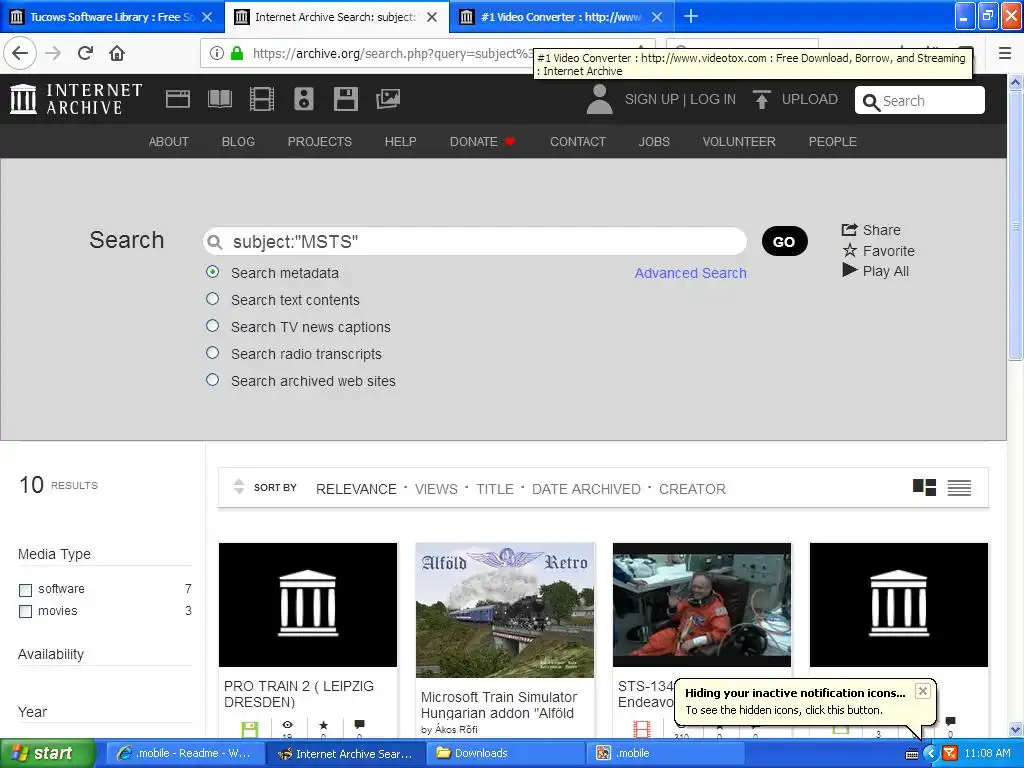1024x768 pixels.
Task: Switch to list view icon
Action: click(x=959, y=487)
